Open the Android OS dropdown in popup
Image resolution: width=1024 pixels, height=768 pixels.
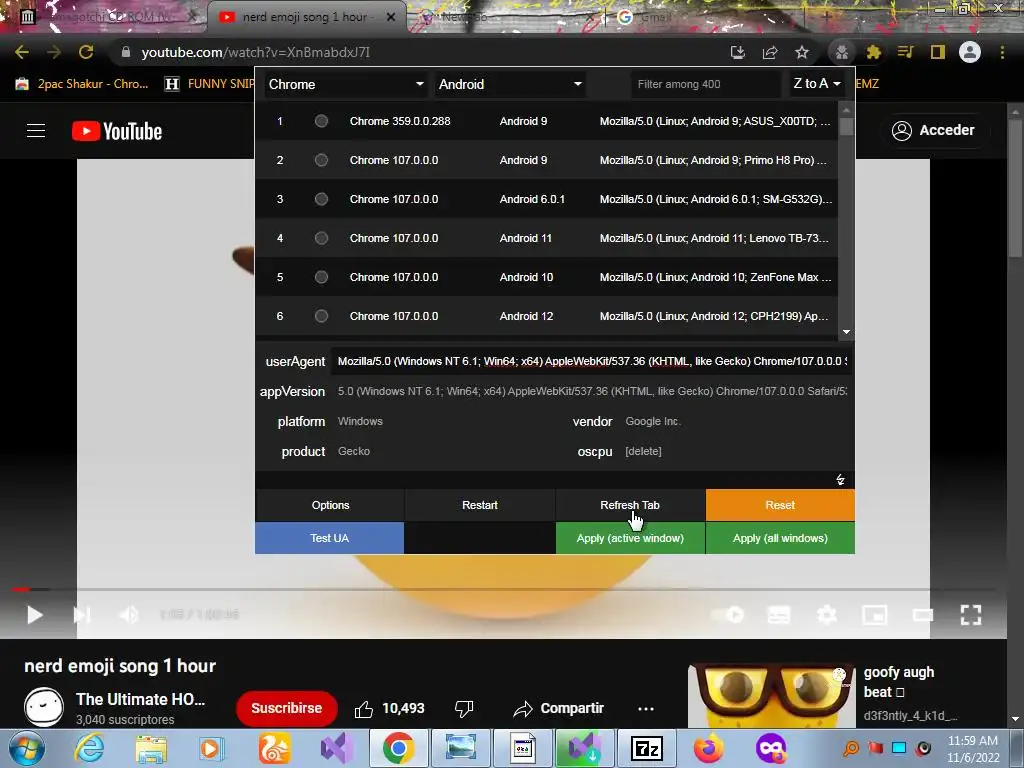[x=510, y=84]
